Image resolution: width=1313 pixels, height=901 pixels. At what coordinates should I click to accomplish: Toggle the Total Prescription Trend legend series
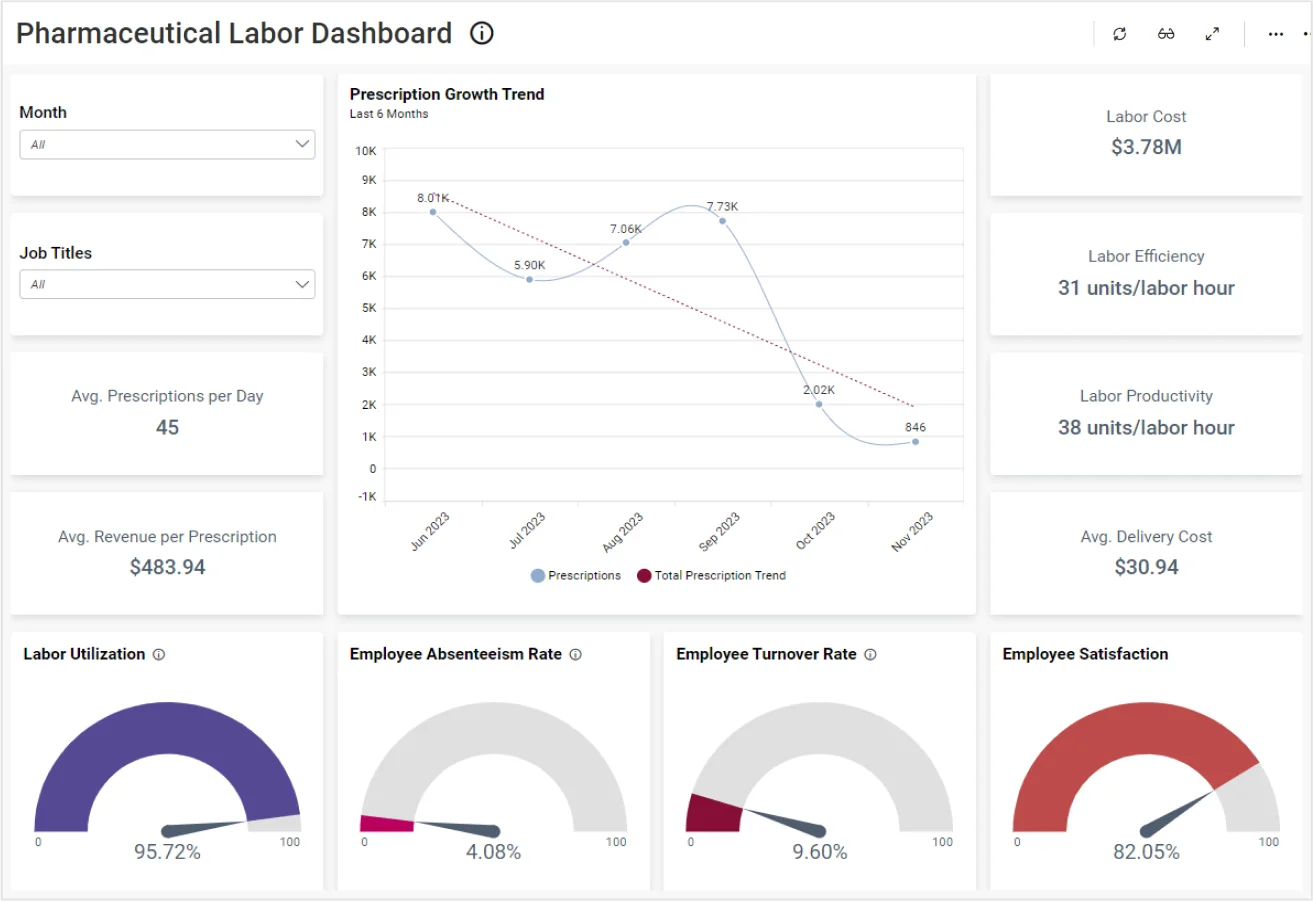[711, 576]
